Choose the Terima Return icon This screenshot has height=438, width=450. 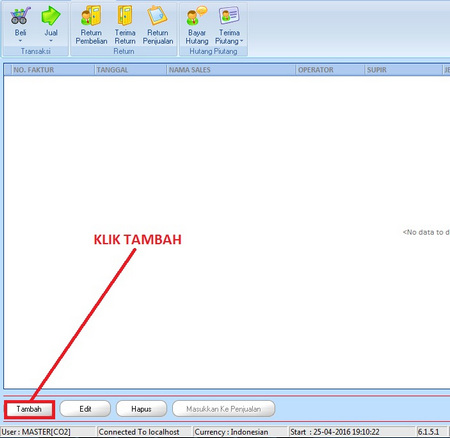tap(125, 16)
